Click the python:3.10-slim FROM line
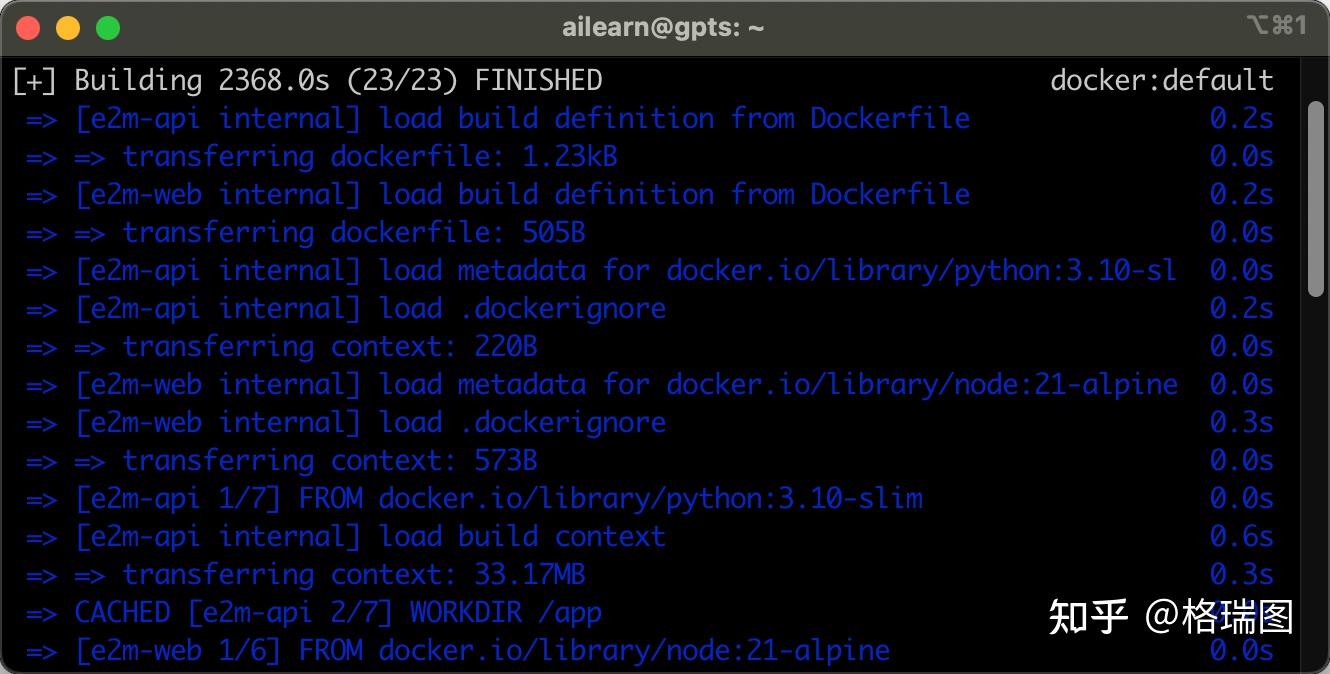The height and width of the screenshot is (674, 1330). coord(498,499)
